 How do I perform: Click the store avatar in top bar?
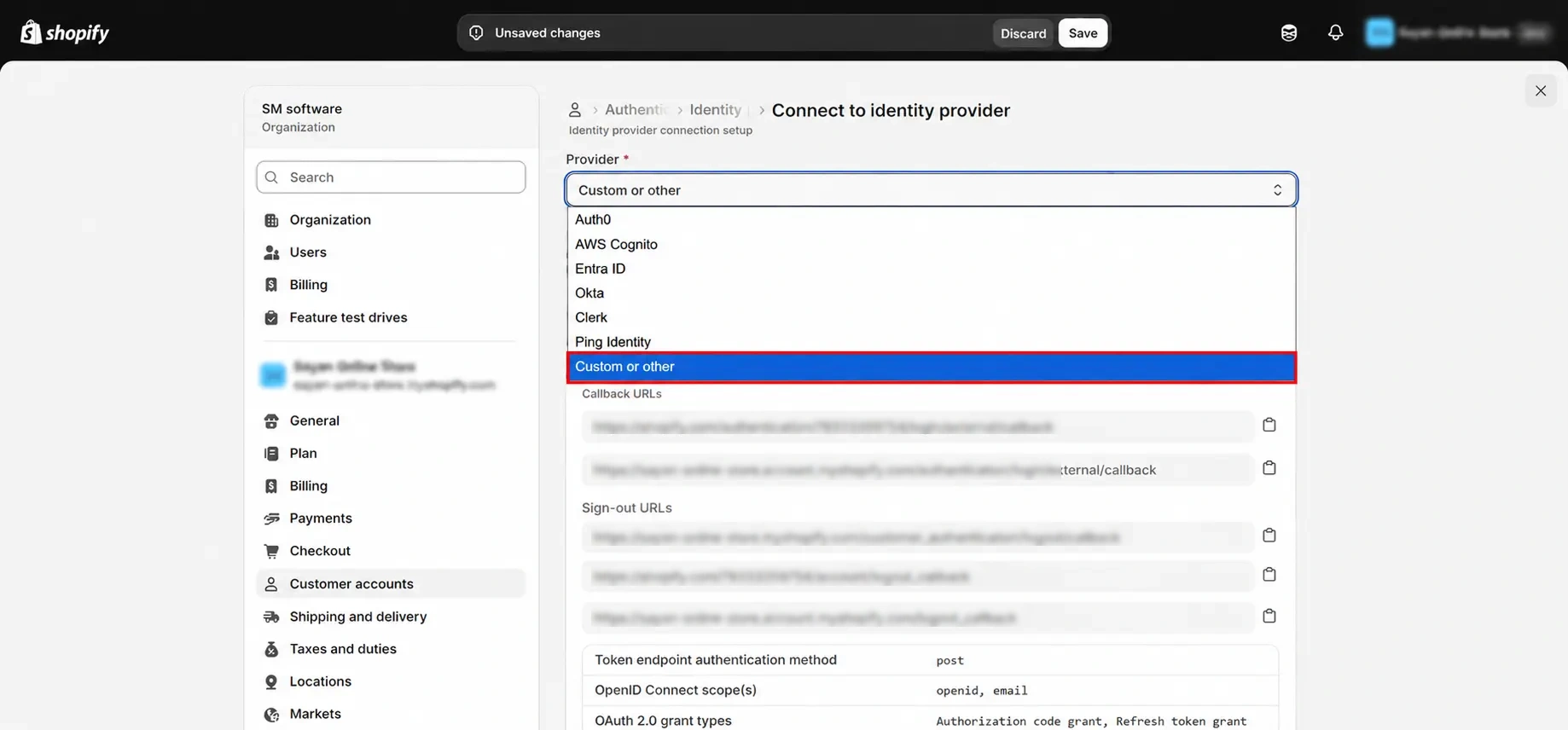tap(1379, 32)
